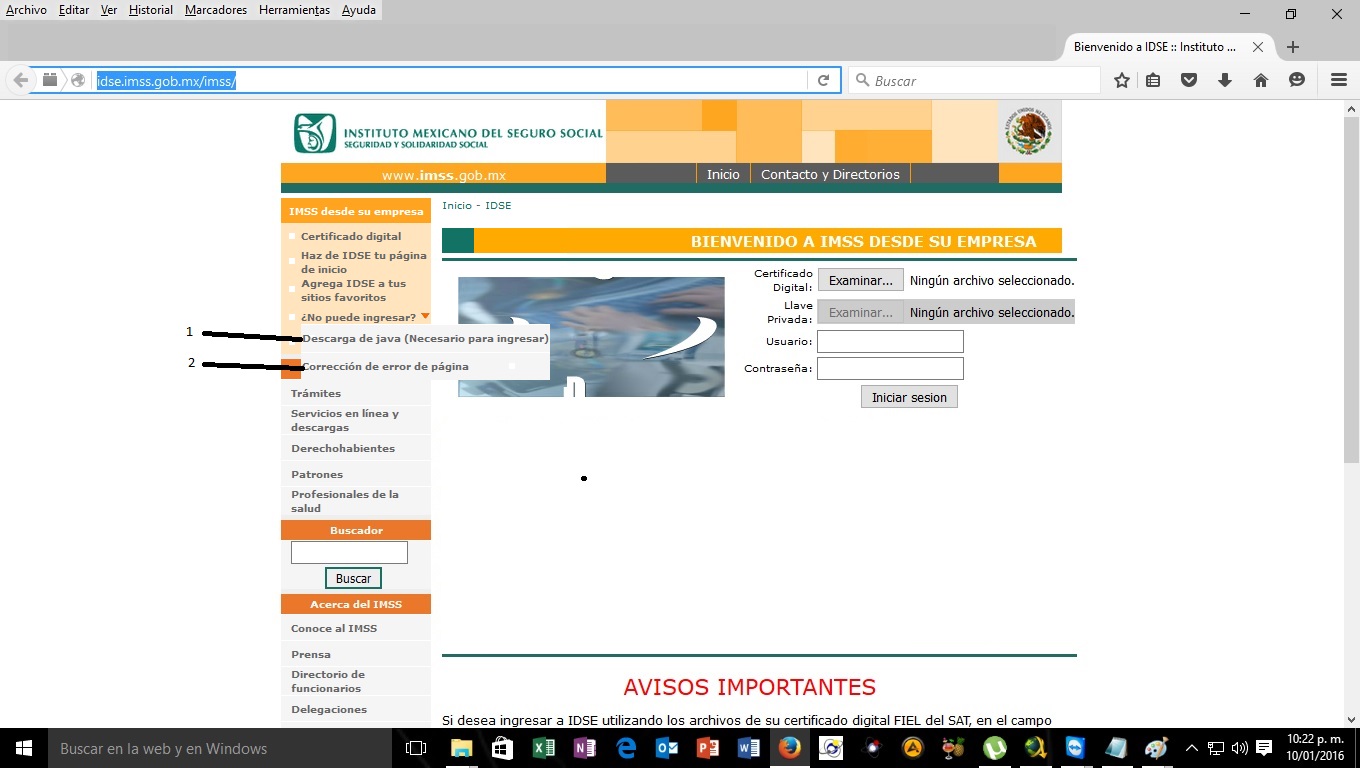Open the Prensa sidebar link
1360x768 pixels.
point(311,654)
